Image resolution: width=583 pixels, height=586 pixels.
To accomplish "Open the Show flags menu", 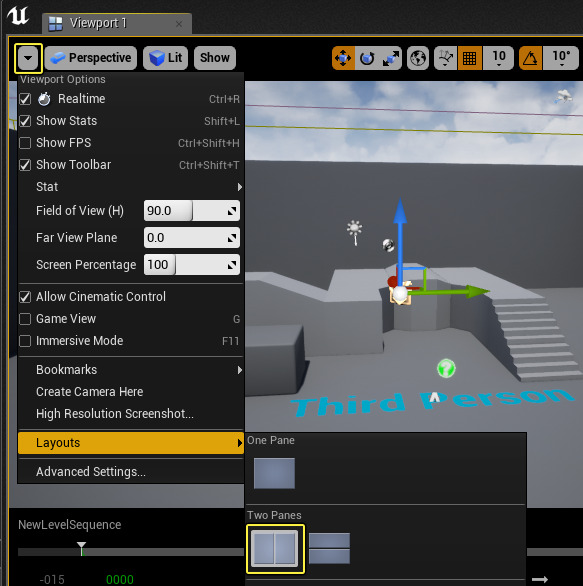I will point(215,58).
